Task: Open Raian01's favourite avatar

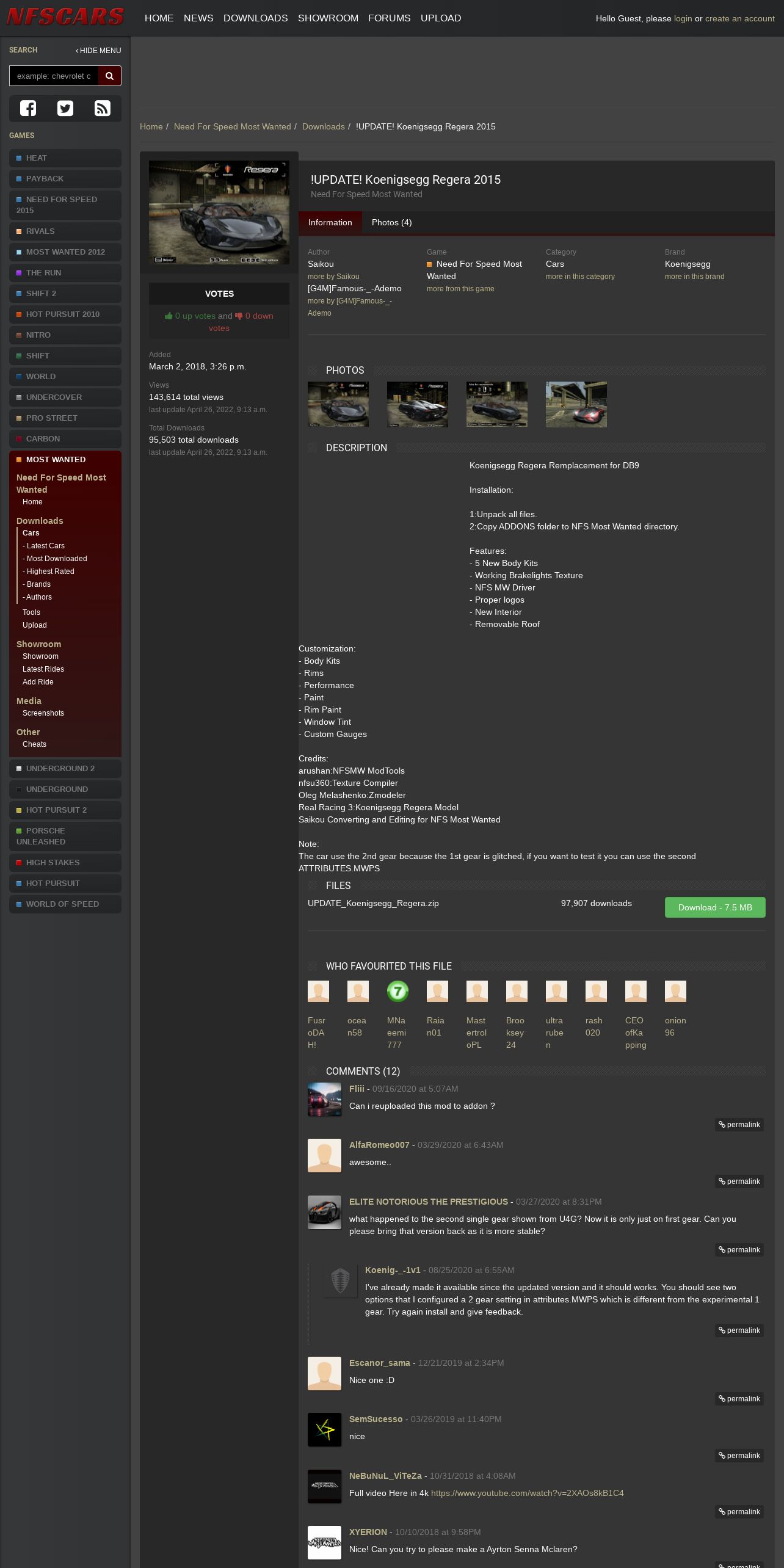Action: point(437,991)
